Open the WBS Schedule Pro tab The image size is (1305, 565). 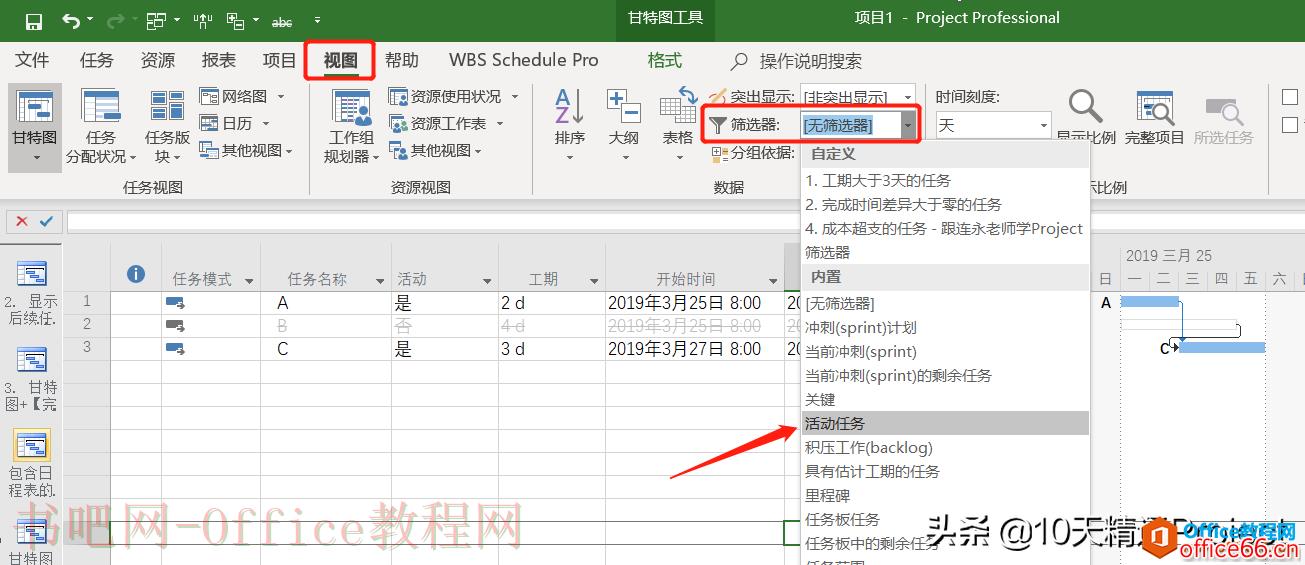(524, 61)
